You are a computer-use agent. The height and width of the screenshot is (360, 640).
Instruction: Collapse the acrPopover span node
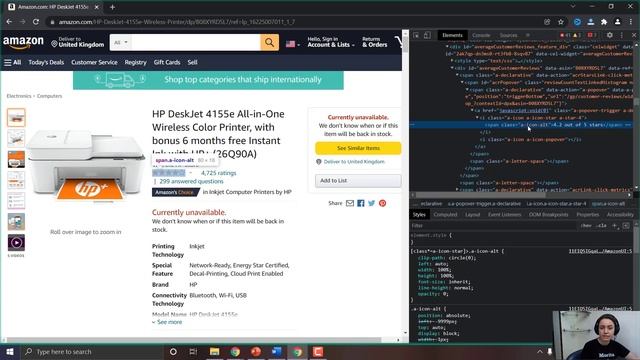point(462,82)
